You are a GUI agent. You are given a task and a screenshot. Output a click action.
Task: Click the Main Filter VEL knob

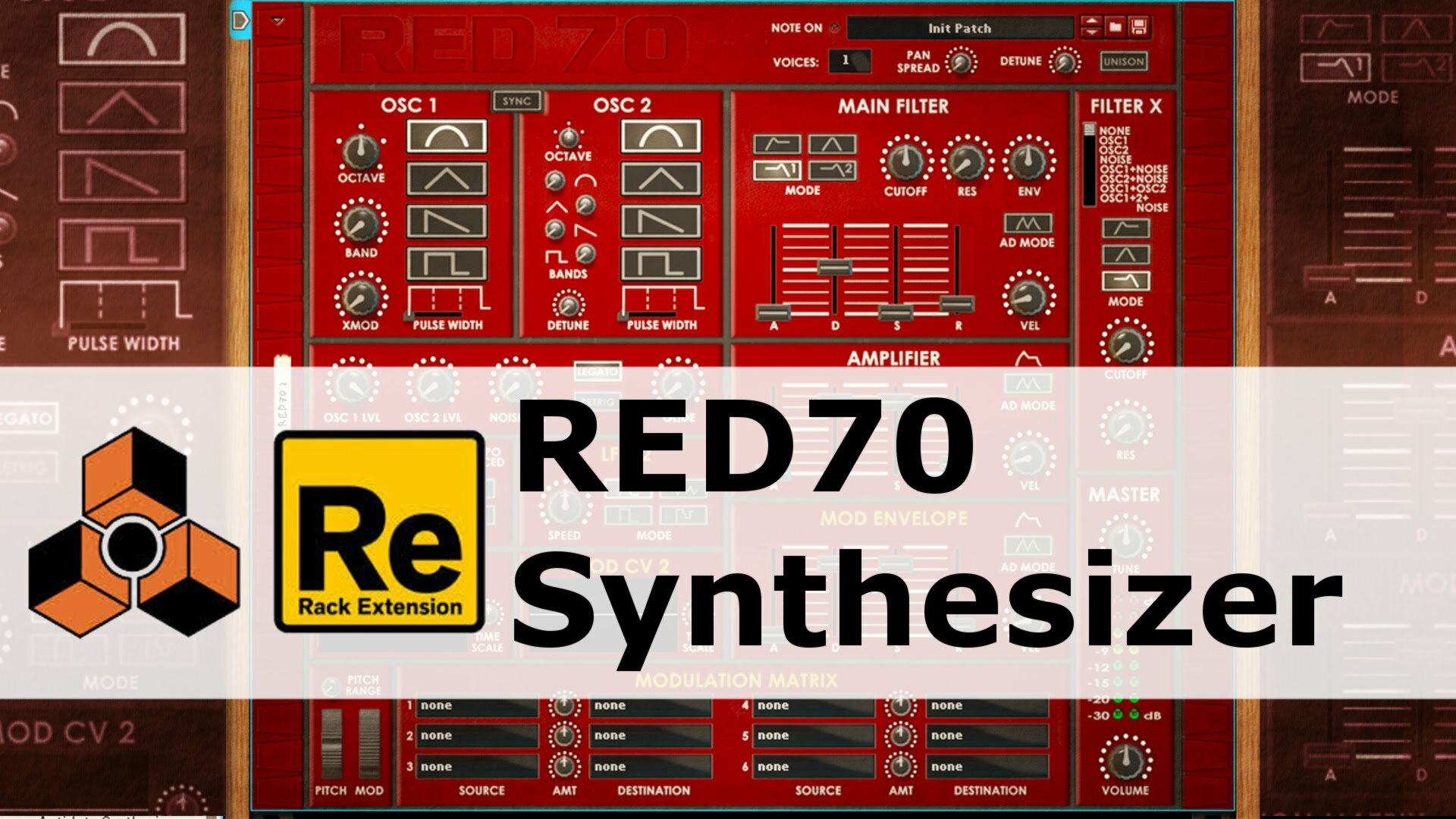1029,297
